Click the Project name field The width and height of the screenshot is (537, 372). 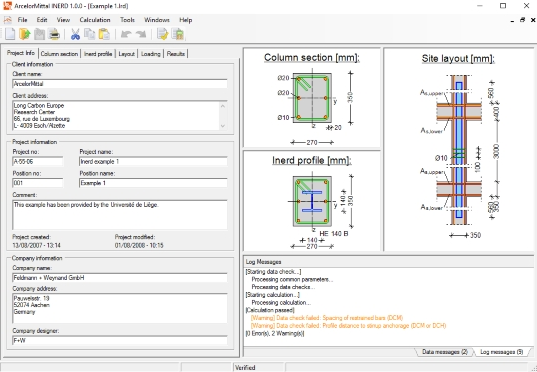tap(153, 161)
